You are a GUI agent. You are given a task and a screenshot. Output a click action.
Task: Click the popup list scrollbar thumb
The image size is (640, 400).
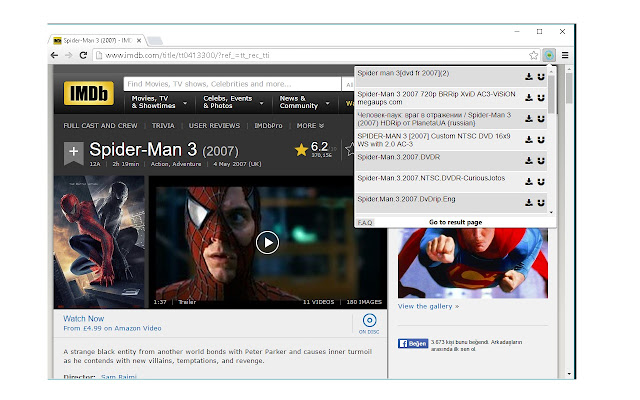pos(551,94)
